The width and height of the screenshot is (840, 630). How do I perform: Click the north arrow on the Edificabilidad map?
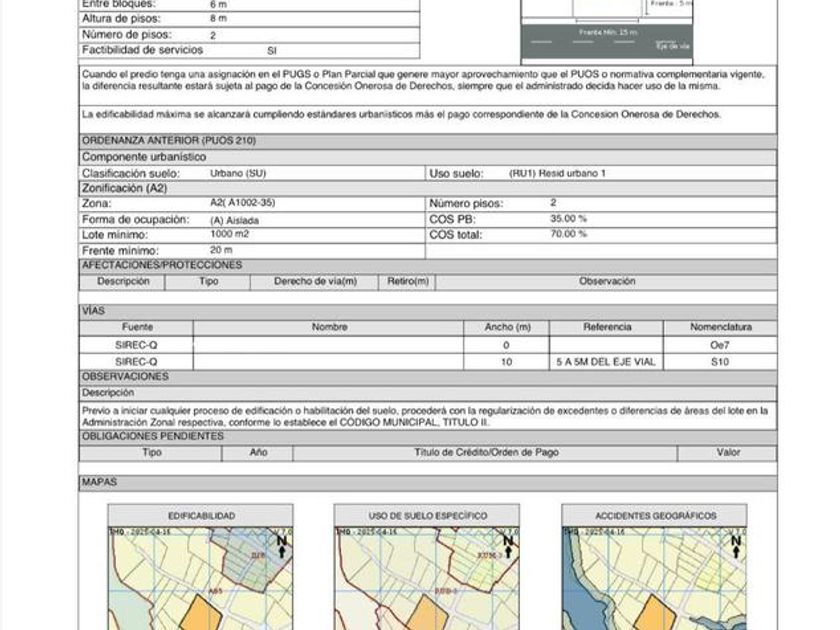tap(282, 546)
